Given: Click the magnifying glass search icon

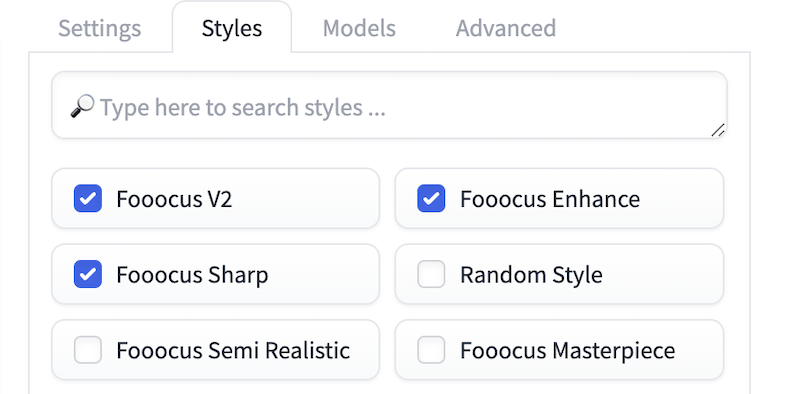Looking at the screenshot, I should point(82,106).
